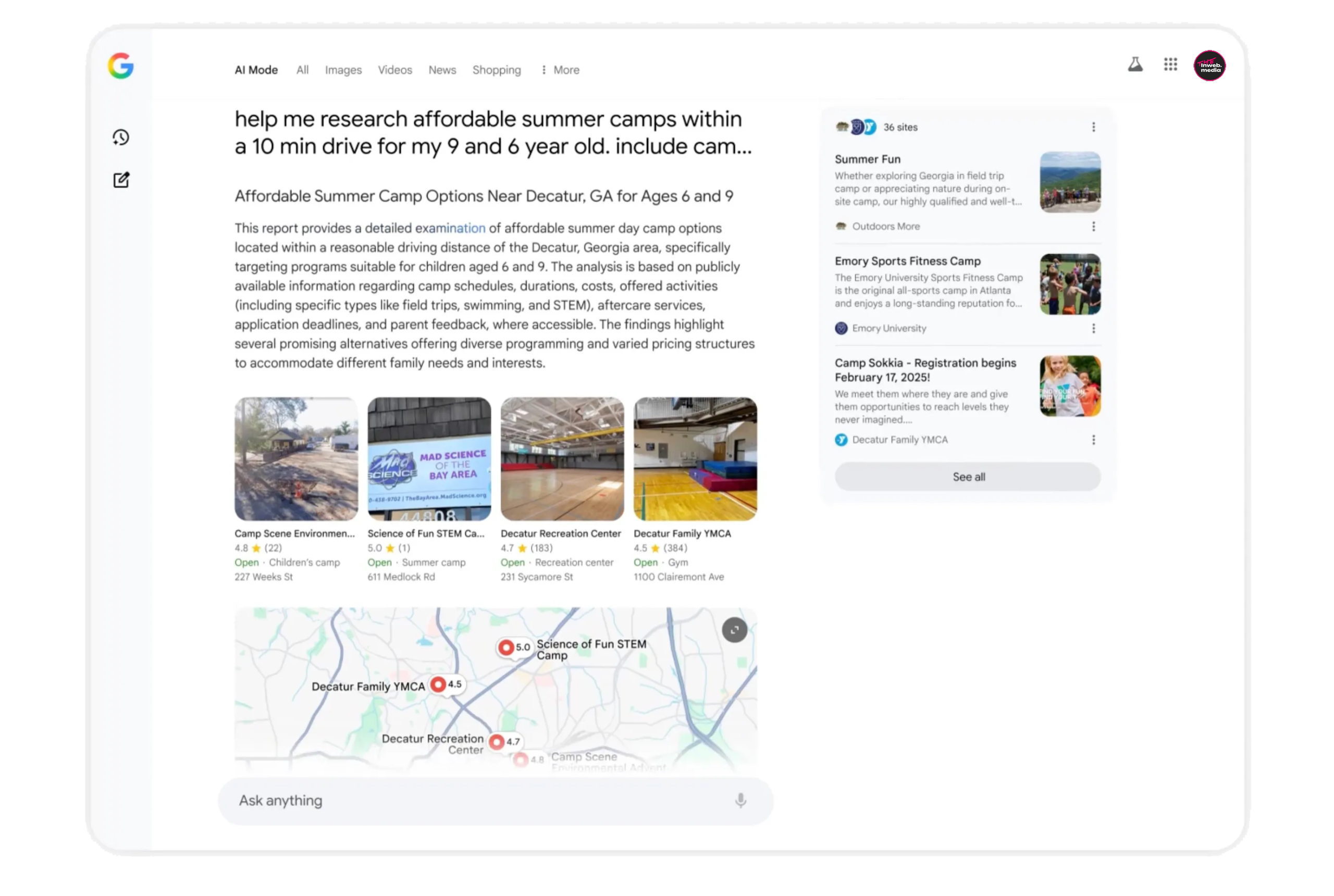Open options for 36 sites panel
This screenshot has width=1334, height=896.
pos(1093,127)
